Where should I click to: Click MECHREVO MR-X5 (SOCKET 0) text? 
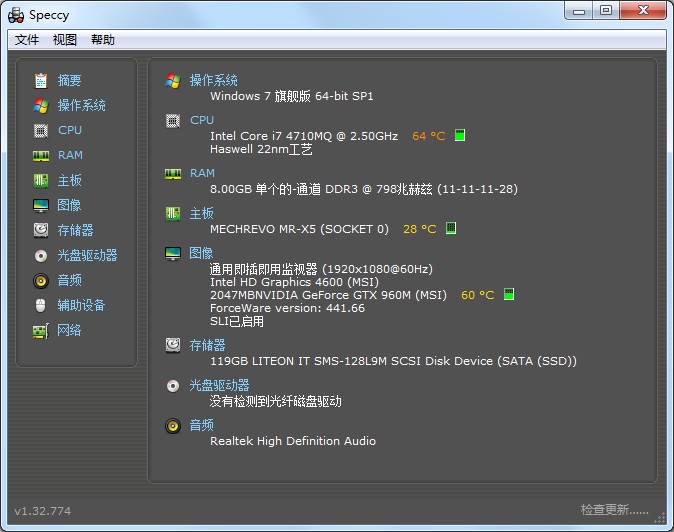coord(299,229)
